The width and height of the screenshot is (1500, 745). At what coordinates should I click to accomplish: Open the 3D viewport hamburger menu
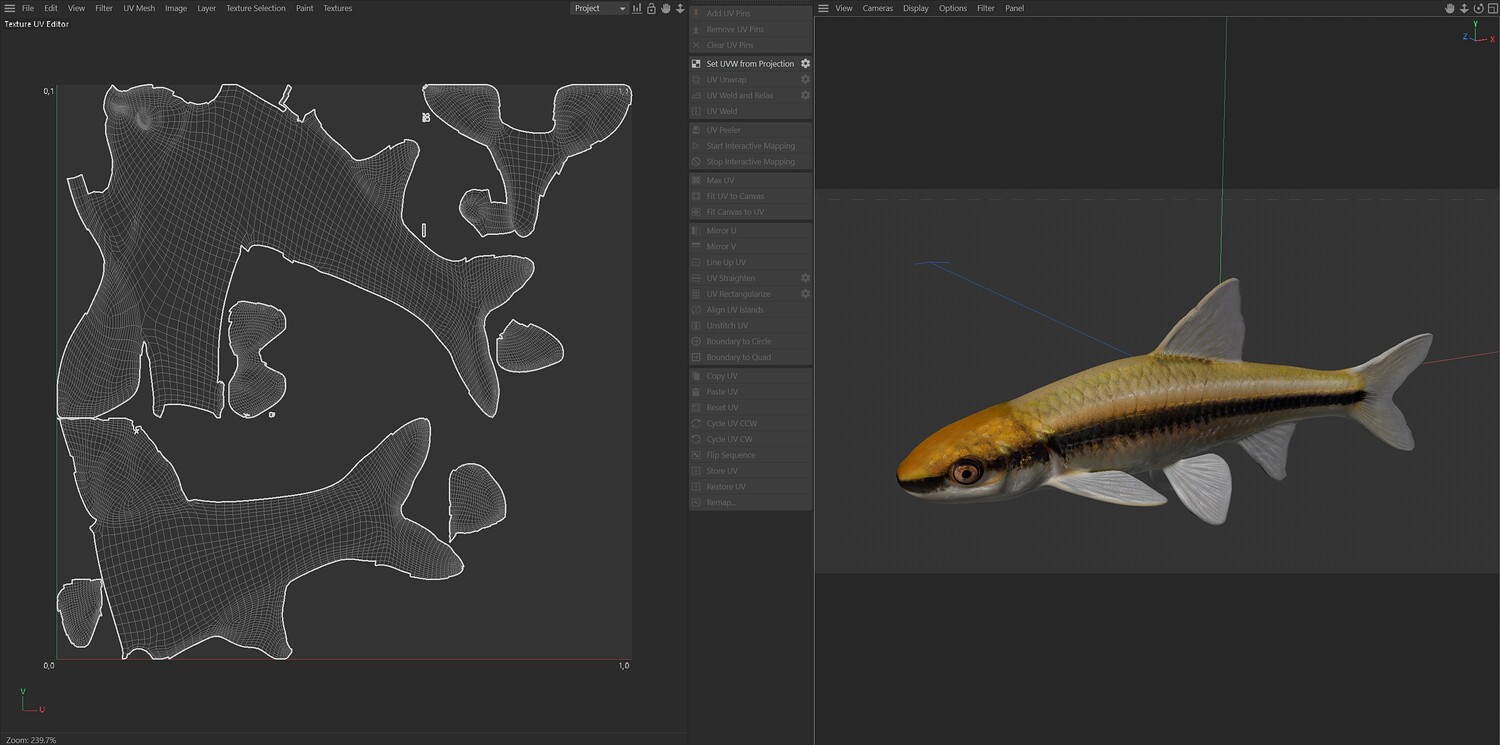click(823, 8)
